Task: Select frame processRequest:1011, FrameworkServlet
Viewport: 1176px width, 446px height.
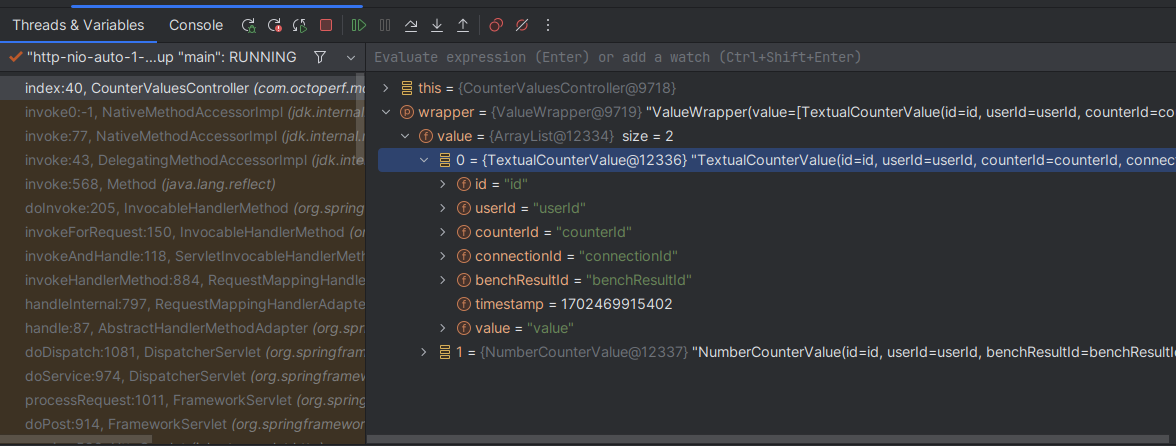Action: pyautogui.click(x=182, y=400)
